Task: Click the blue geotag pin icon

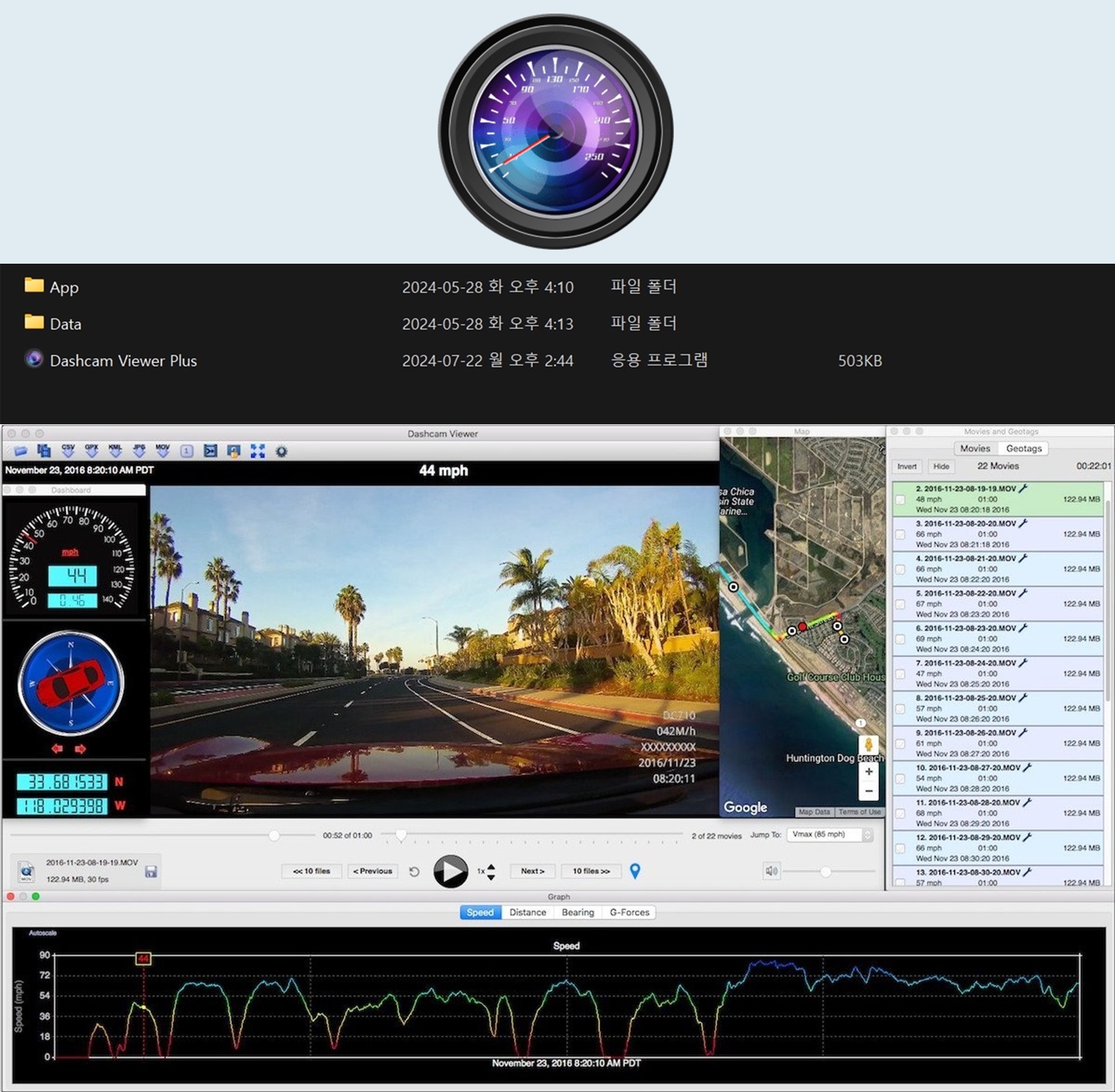Action: coord(635,871)
